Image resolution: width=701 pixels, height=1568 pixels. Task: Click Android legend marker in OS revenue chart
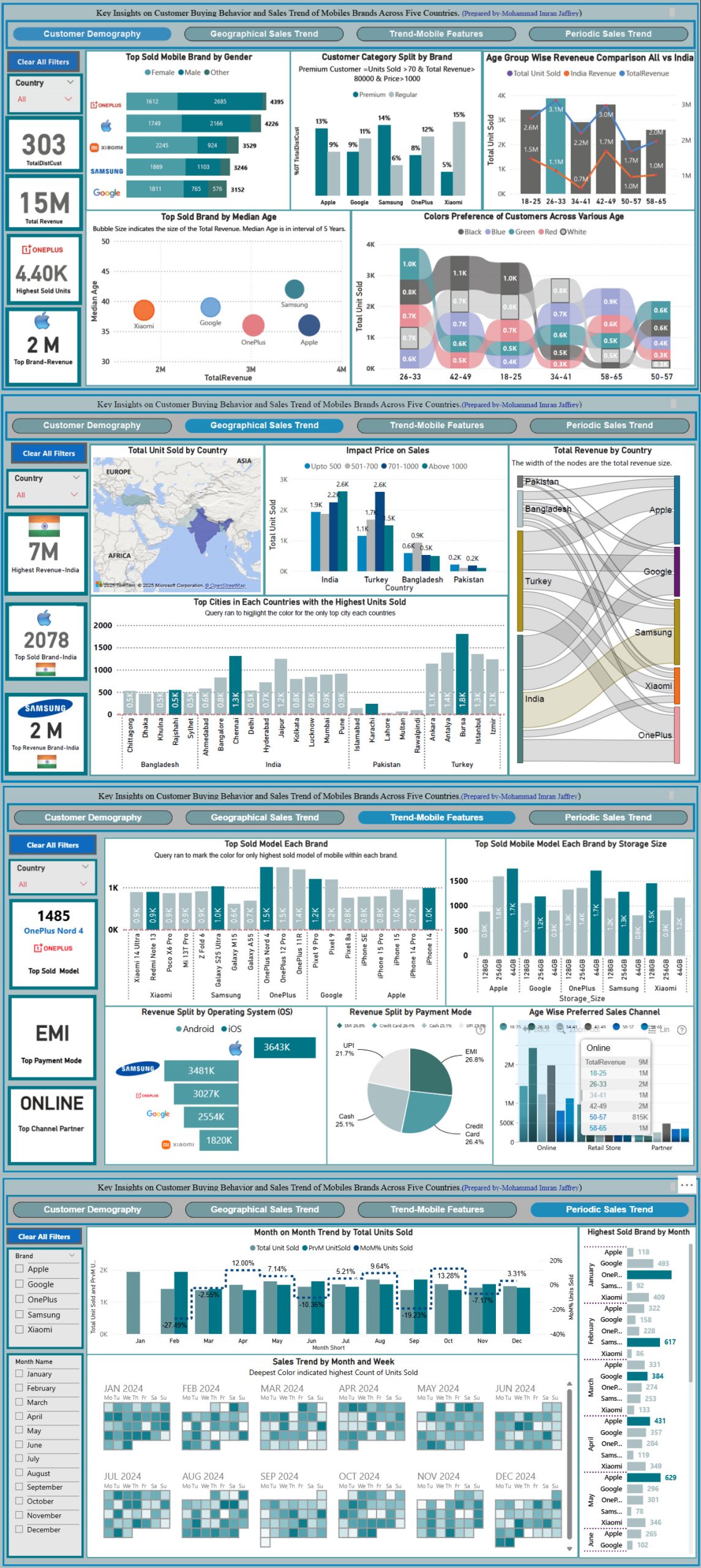[179, 1029]
